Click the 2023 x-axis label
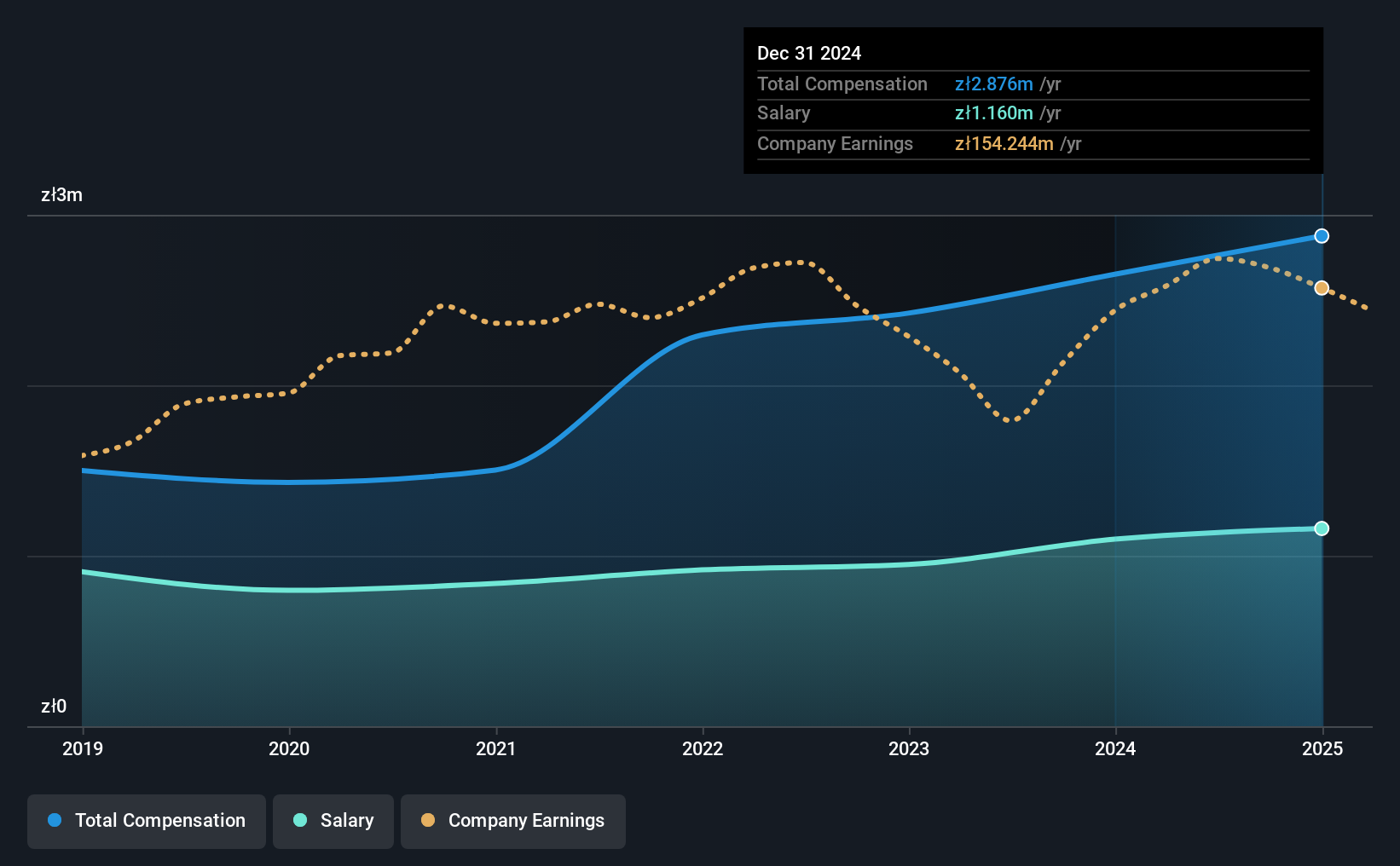The image size is (1400, 866). point(909,748)
